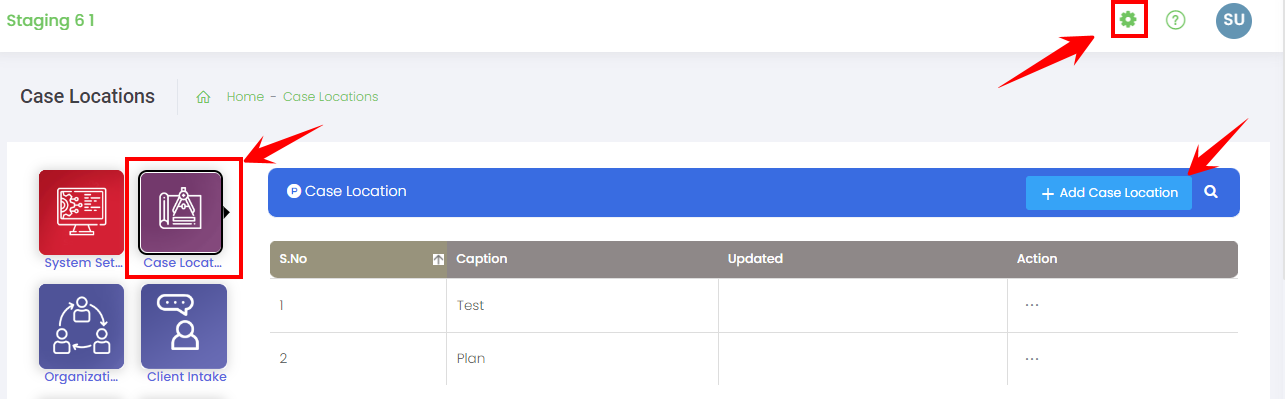Open the Organization tile icon
The height and width of the screenshot is (399, 1285).
81,326
